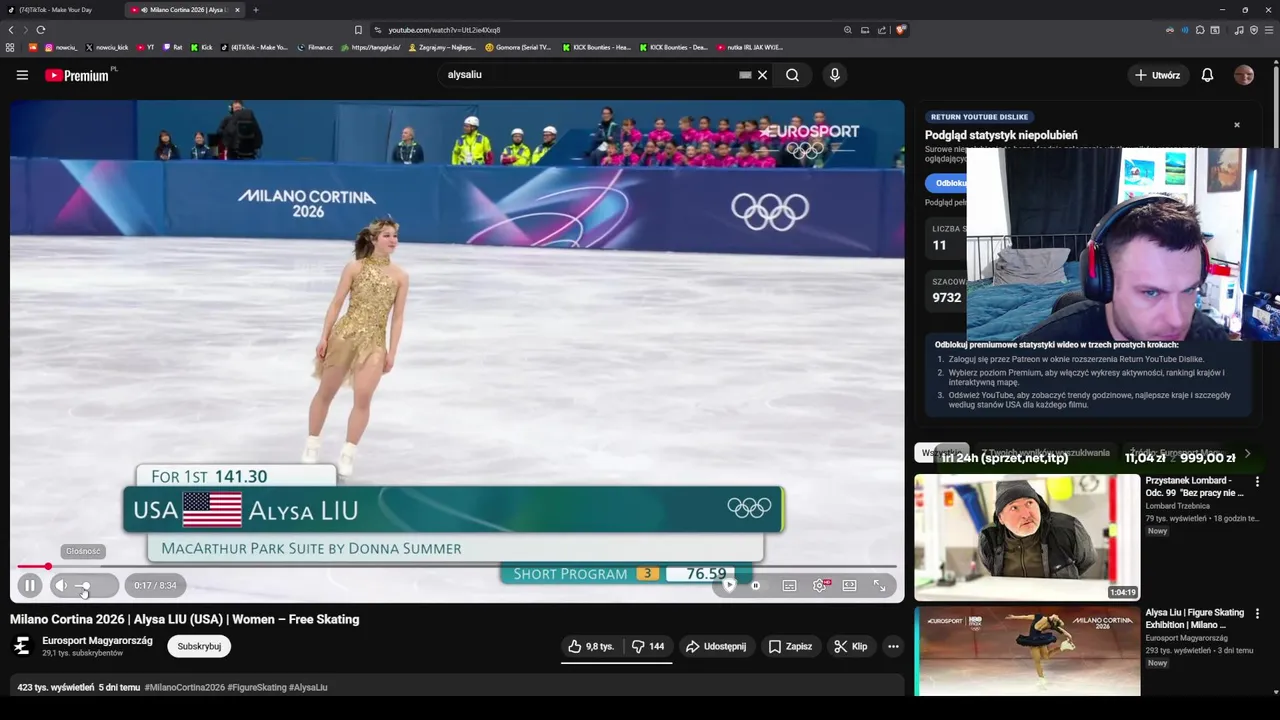Open YouTube notifications bell
Screen dimensions: 1280x720
[x=1207, y=75]
